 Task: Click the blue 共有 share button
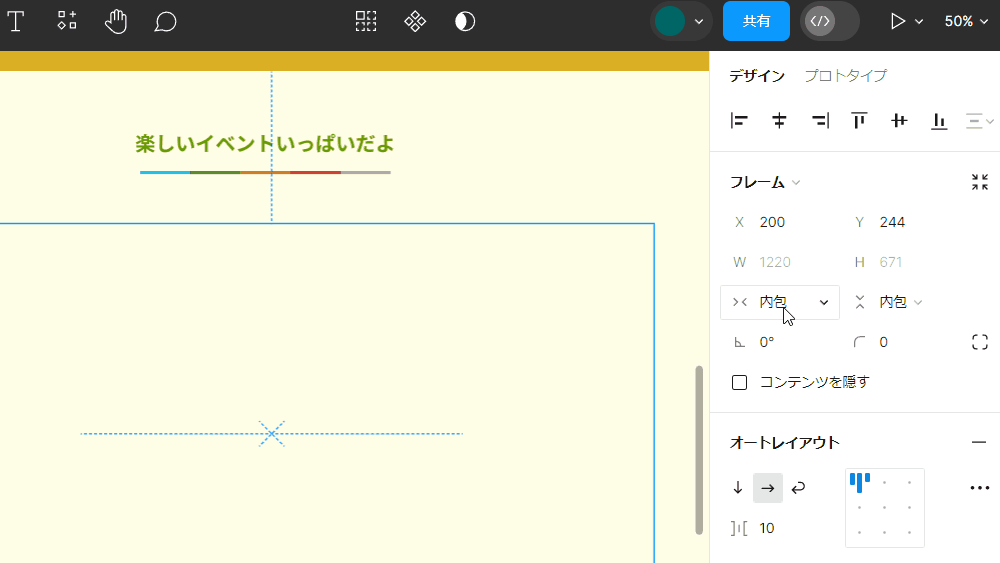coord(756,21)
